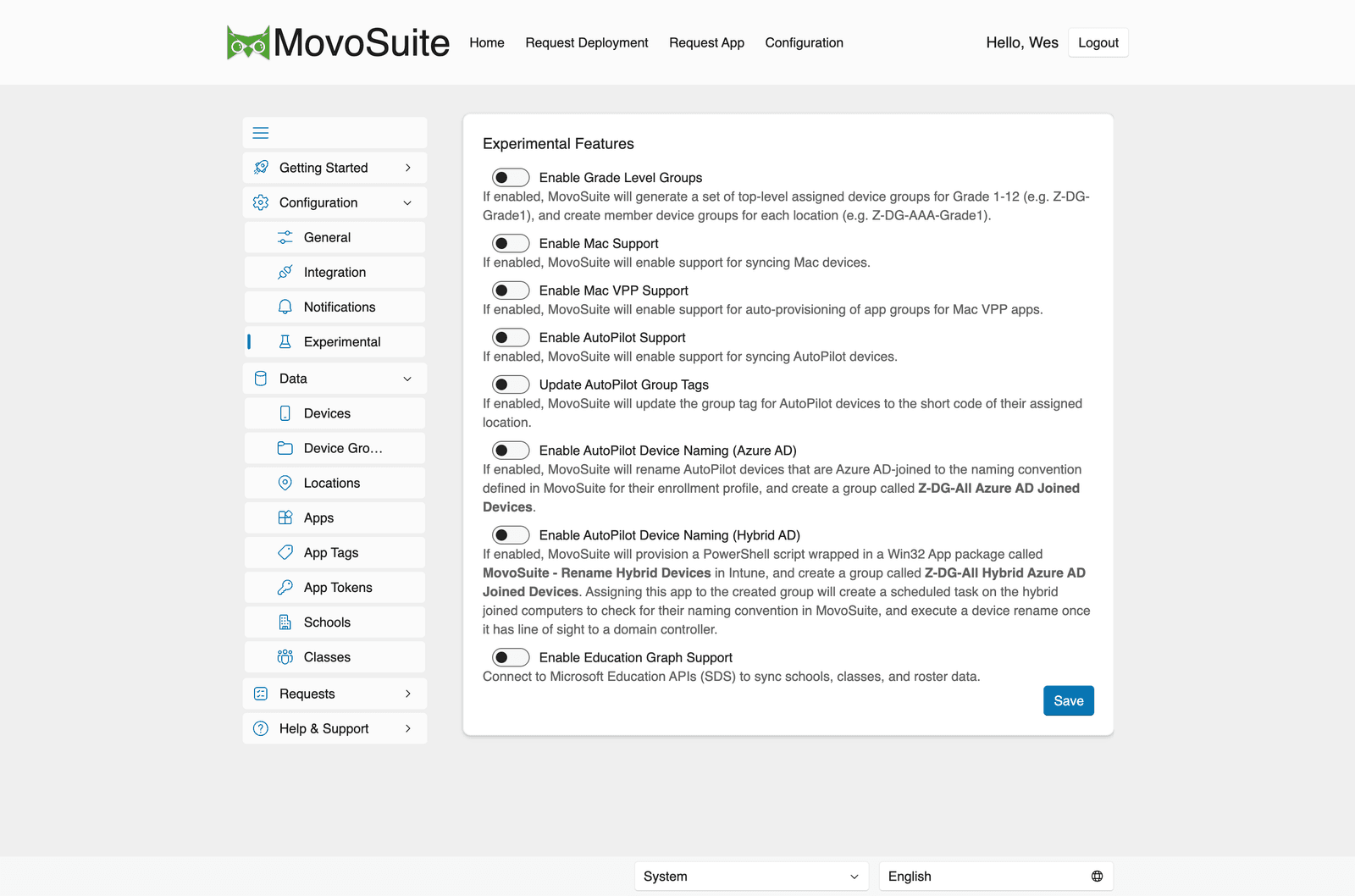
Task: Open Home in top navigation
Action: pyautogui.click(x=487, y=42)
